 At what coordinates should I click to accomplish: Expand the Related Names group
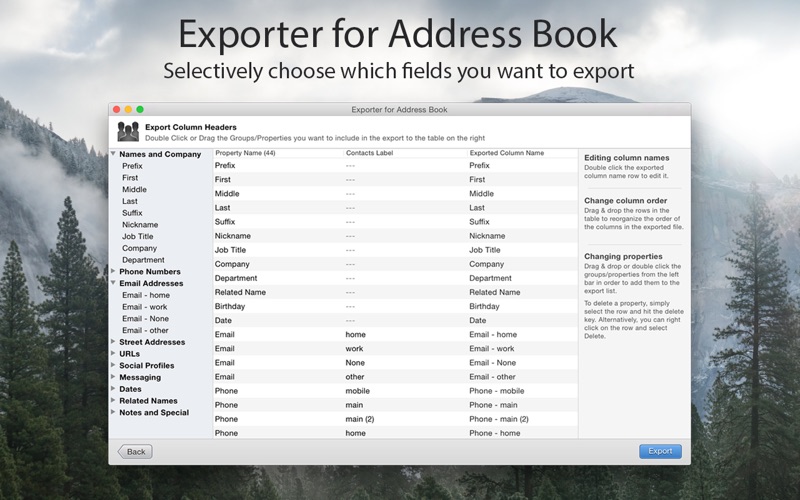113,400
